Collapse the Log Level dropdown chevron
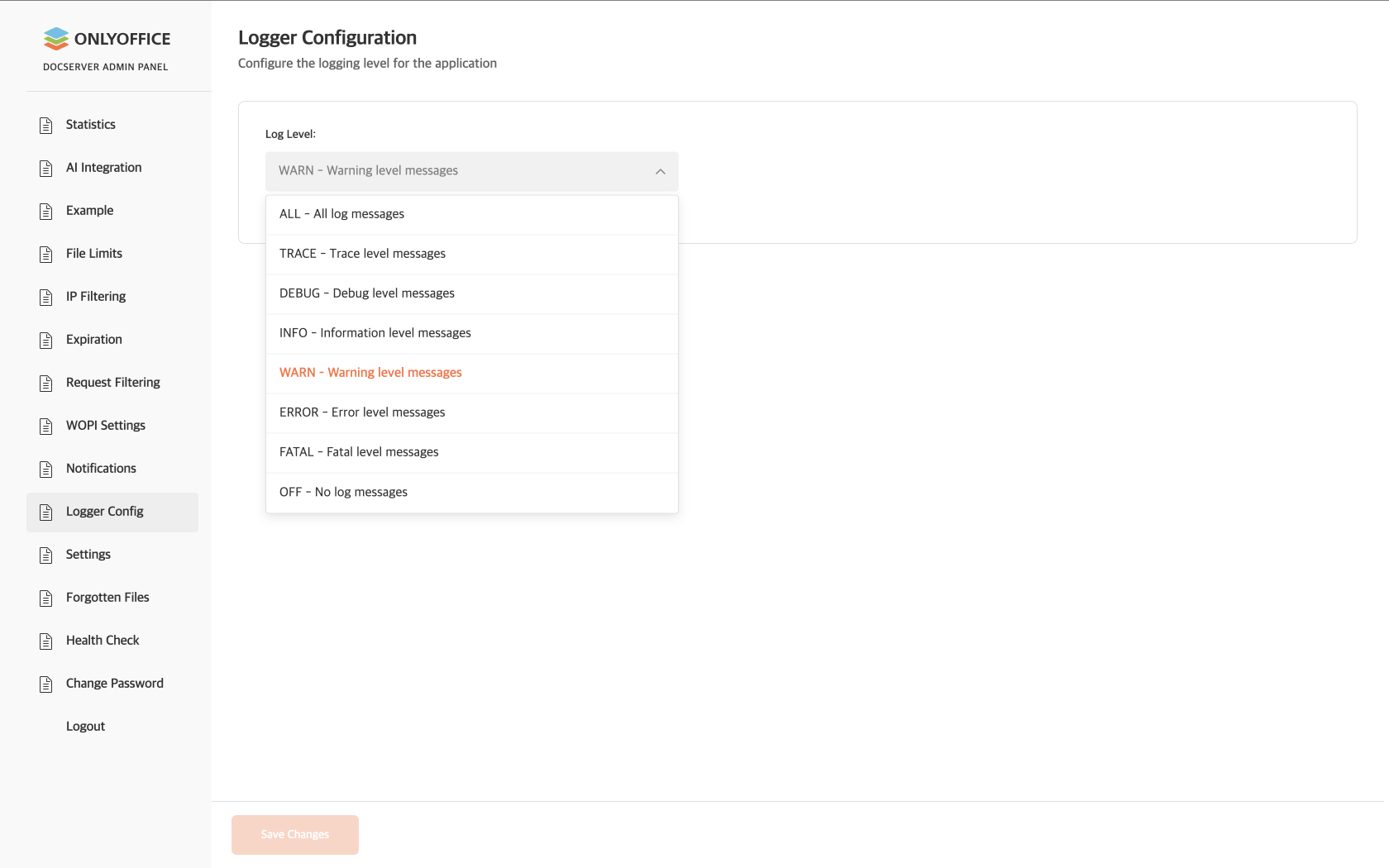 click(x=660, y=171)
